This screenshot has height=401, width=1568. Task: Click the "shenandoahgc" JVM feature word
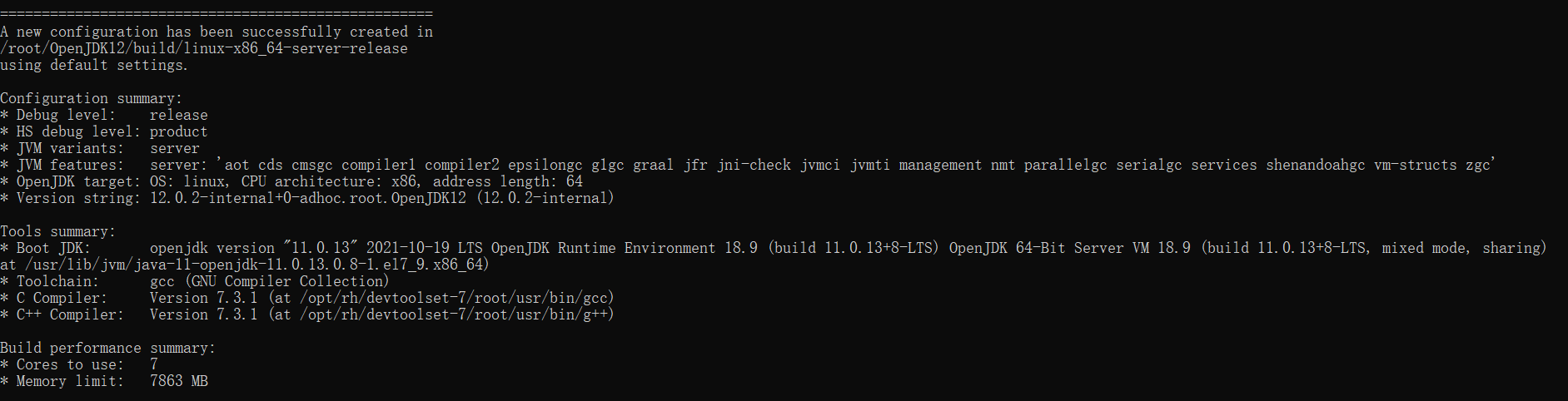coord(1315,165)
